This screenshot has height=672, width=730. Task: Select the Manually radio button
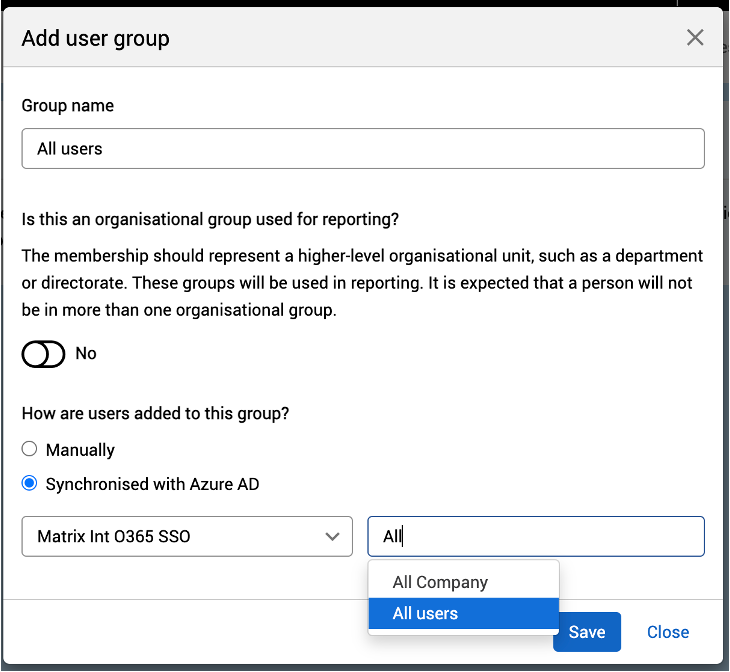(30, 450)
